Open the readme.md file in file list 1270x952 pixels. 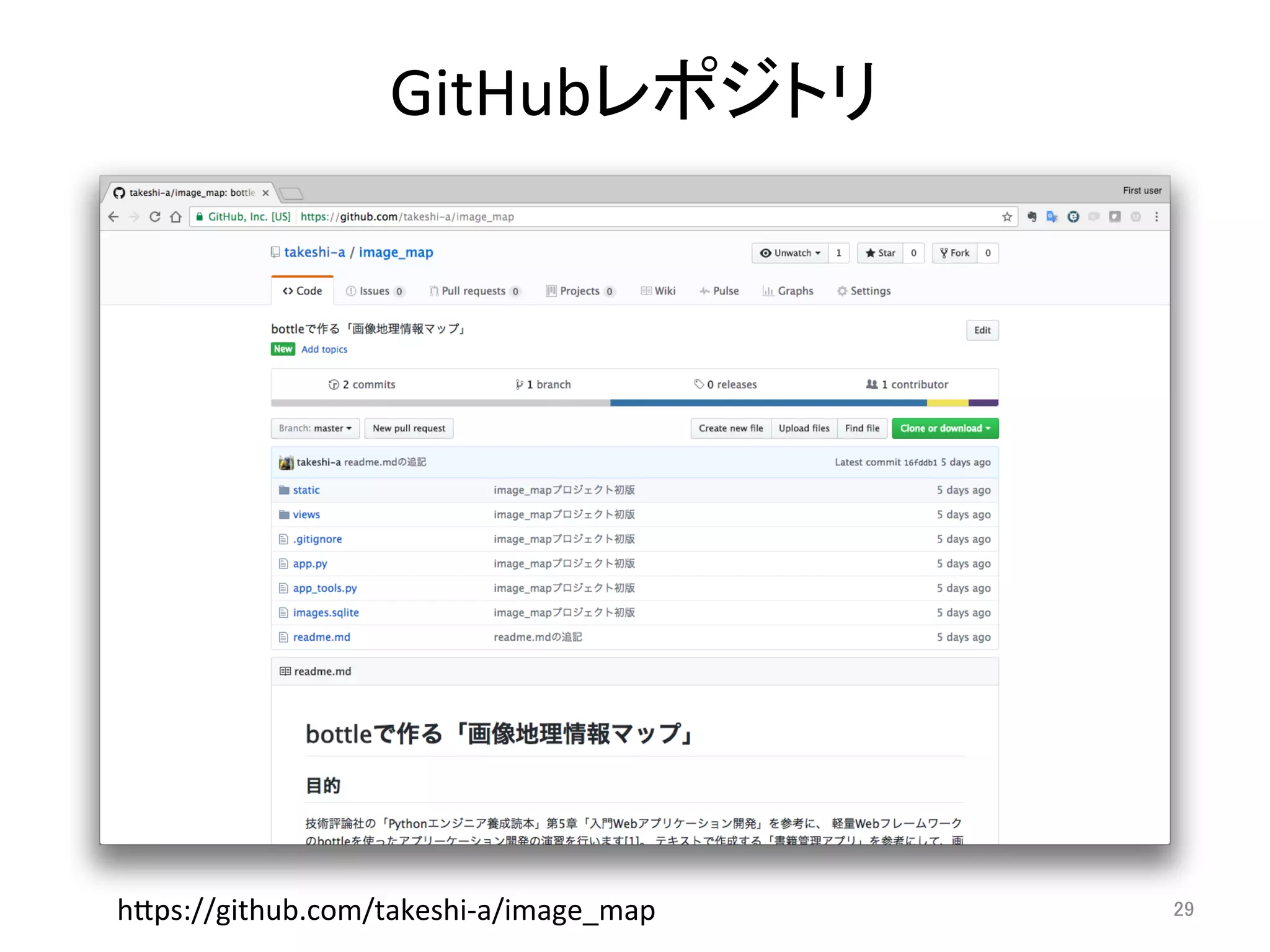pyautogui.click(x=321, y=637)
